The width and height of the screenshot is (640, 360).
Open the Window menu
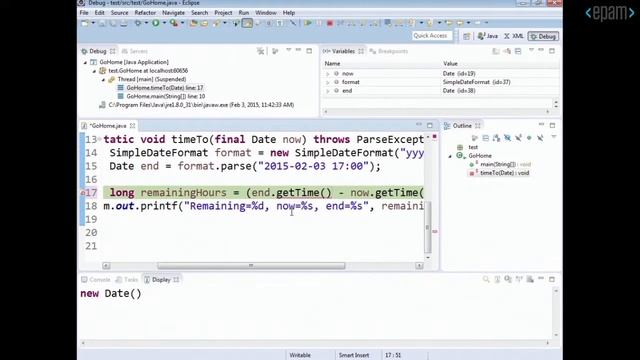click(266, 13)
